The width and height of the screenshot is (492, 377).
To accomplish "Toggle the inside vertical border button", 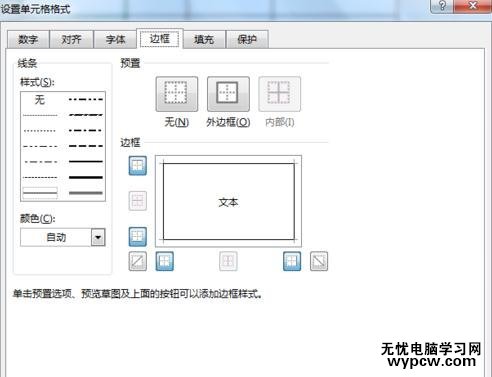I will 228,261.
